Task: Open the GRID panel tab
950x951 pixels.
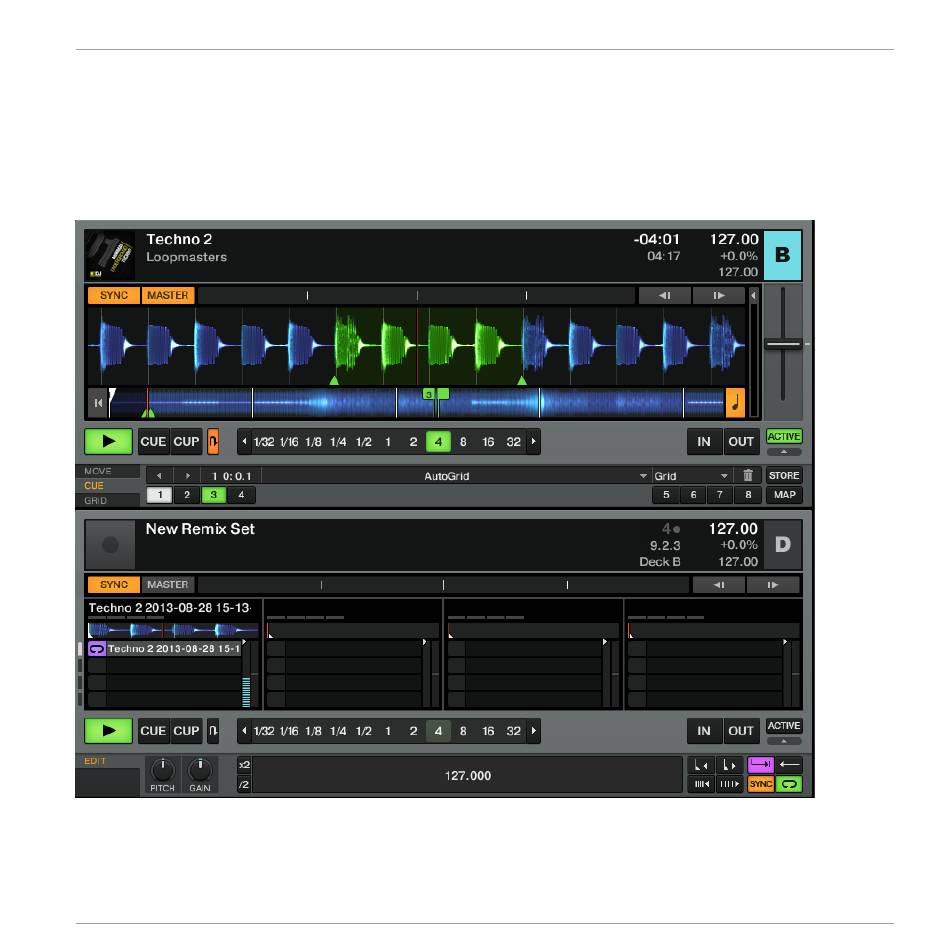Action: [x=108, y=500]
